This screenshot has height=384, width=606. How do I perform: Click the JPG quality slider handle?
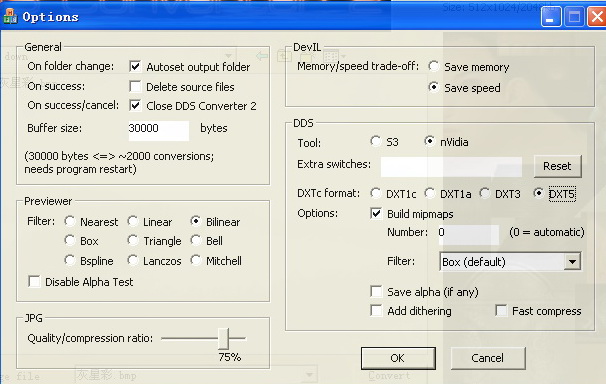tap(223, 338)
